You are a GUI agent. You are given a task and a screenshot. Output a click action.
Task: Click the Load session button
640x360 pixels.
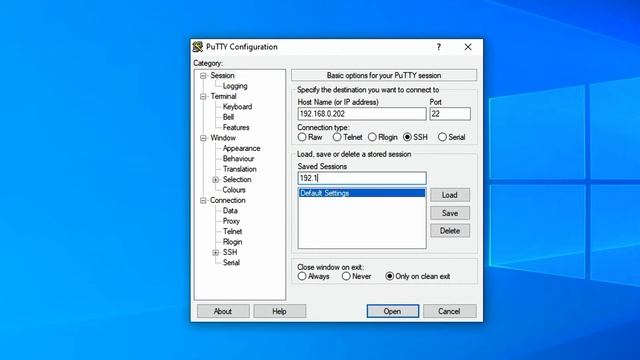[x=450, y=195]
